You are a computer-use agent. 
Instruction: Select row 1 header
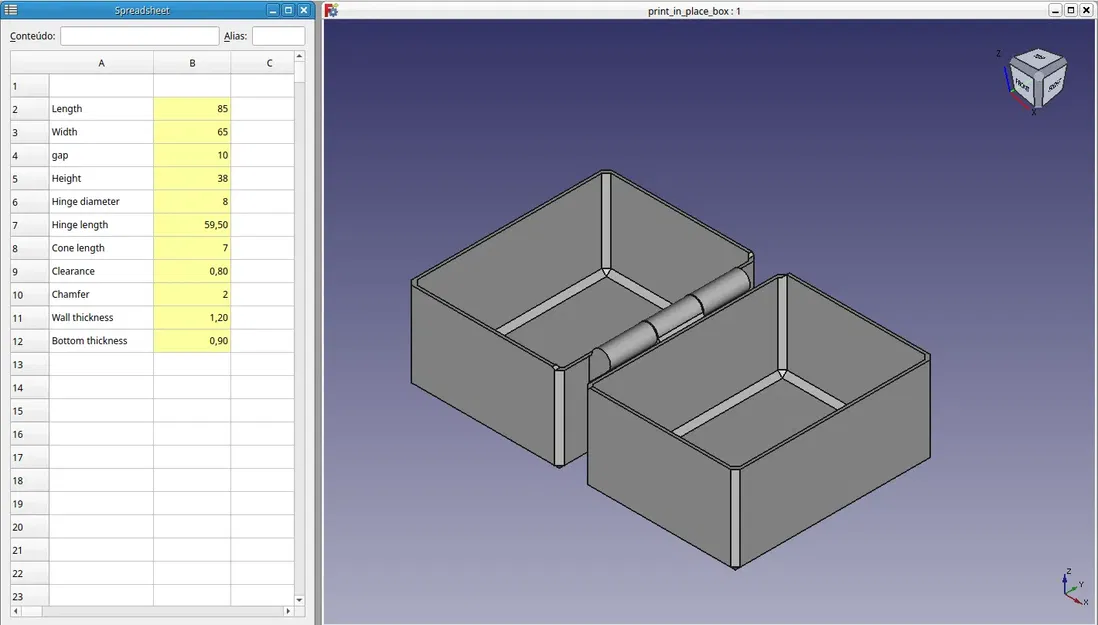(29, 86)
